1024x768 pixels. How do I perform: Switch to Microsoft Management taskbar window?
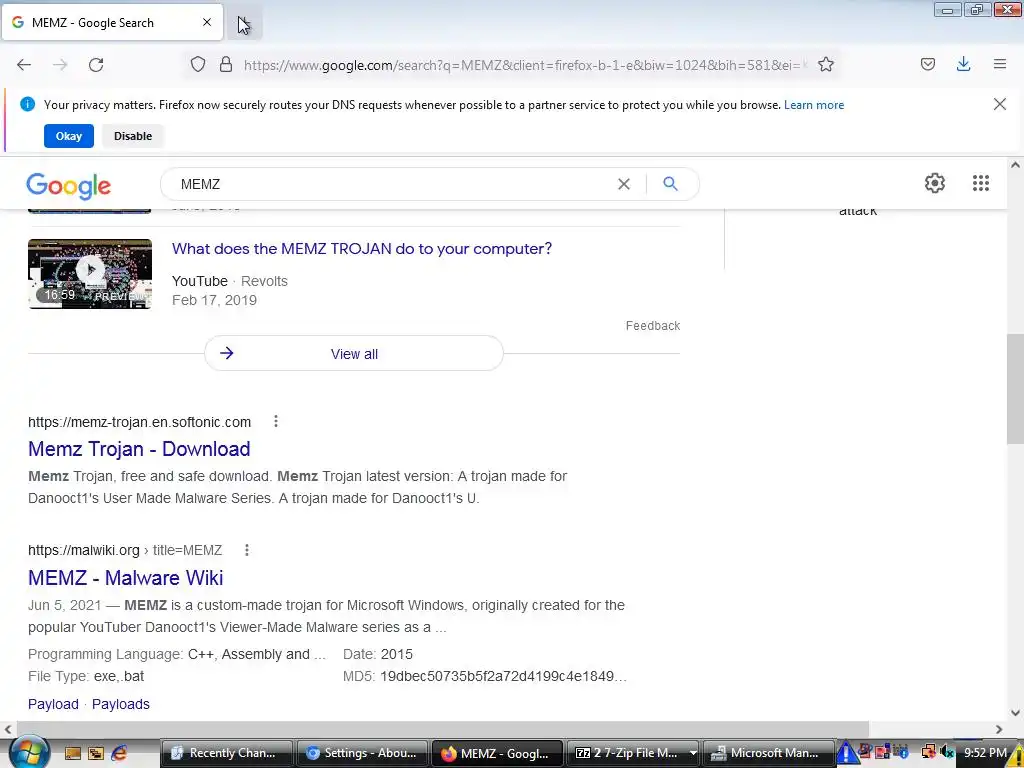(x=769, y=753)
